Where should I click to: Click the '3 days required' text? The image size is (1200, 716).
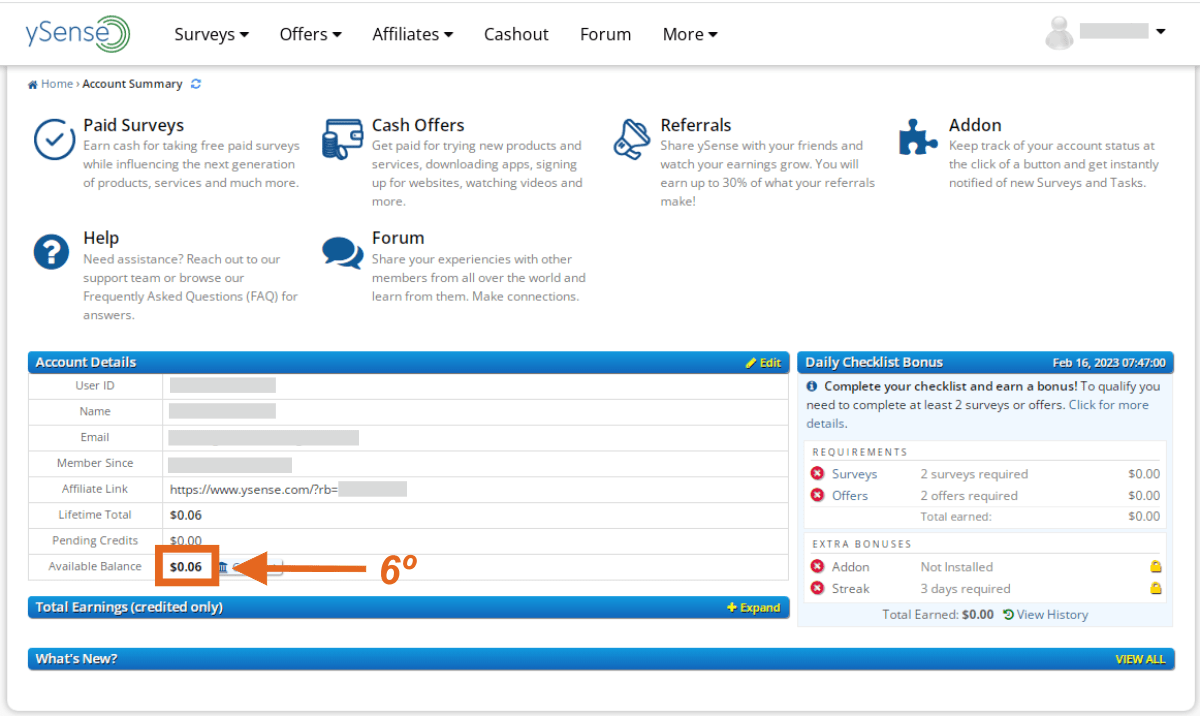click(x=965, y=589)
